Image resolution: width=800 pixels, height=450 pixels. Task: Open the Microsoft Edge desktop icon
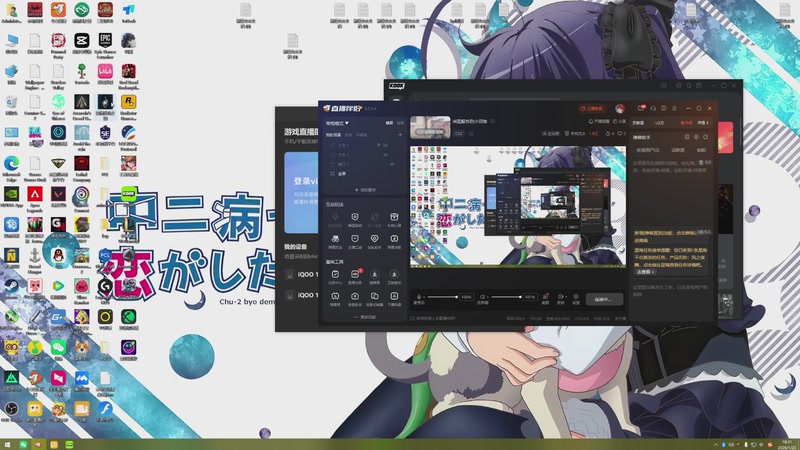click(x=11, y=168)
